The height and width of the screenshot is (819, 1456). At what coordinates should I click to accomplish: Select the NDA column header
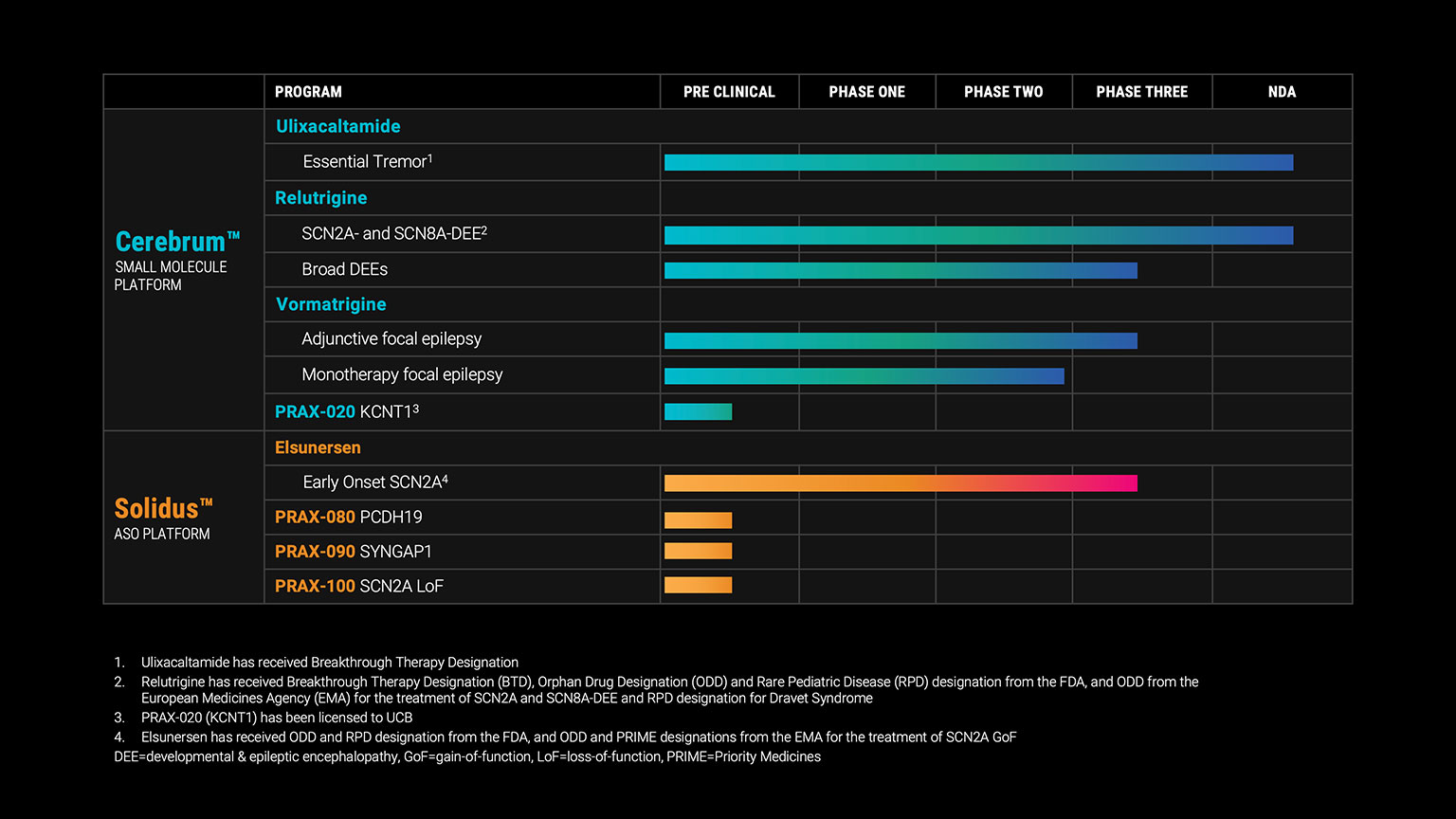point(1282,92)
